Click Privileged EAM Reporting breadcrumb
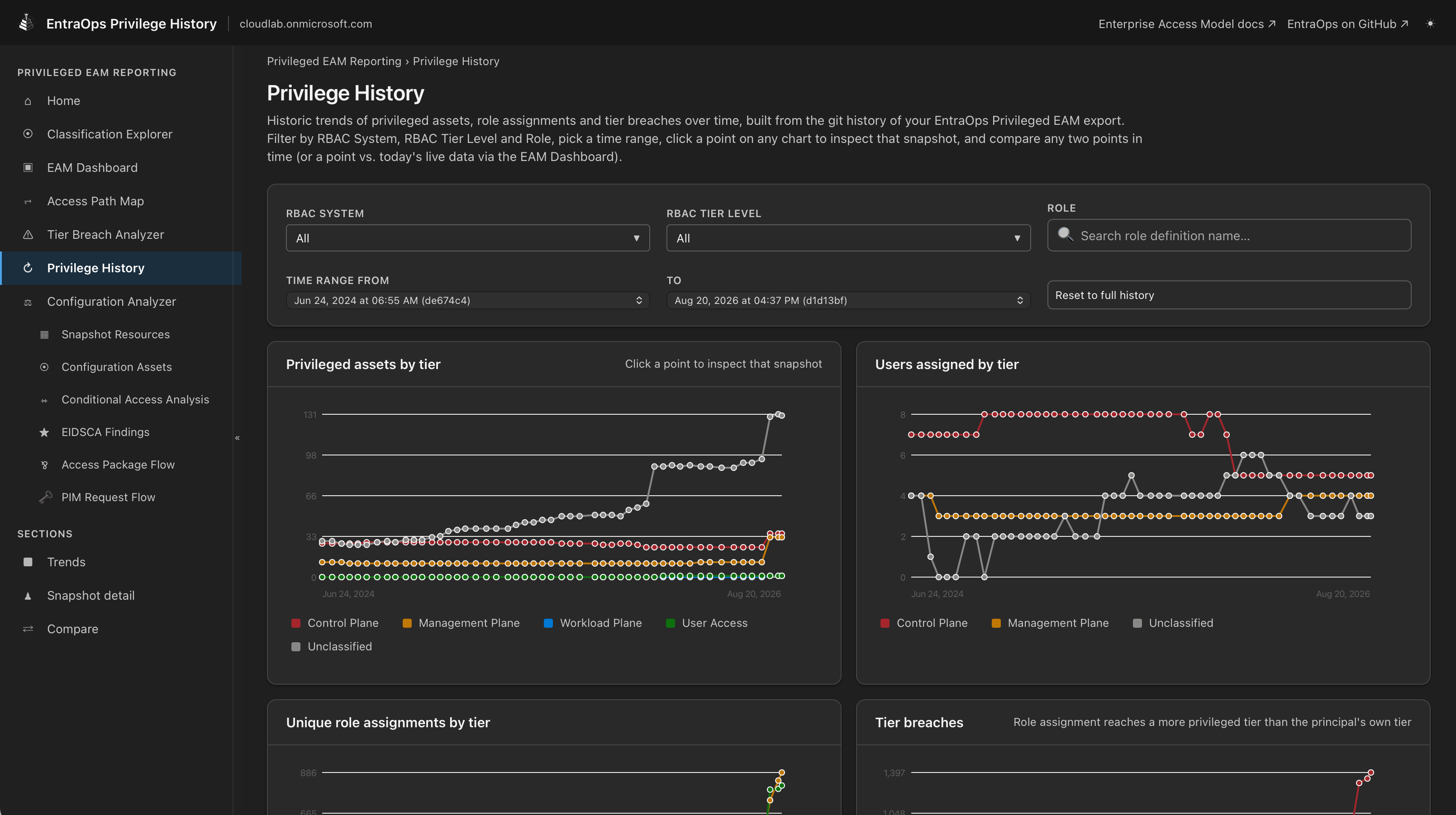1456x815 pixels. [334, 61]
